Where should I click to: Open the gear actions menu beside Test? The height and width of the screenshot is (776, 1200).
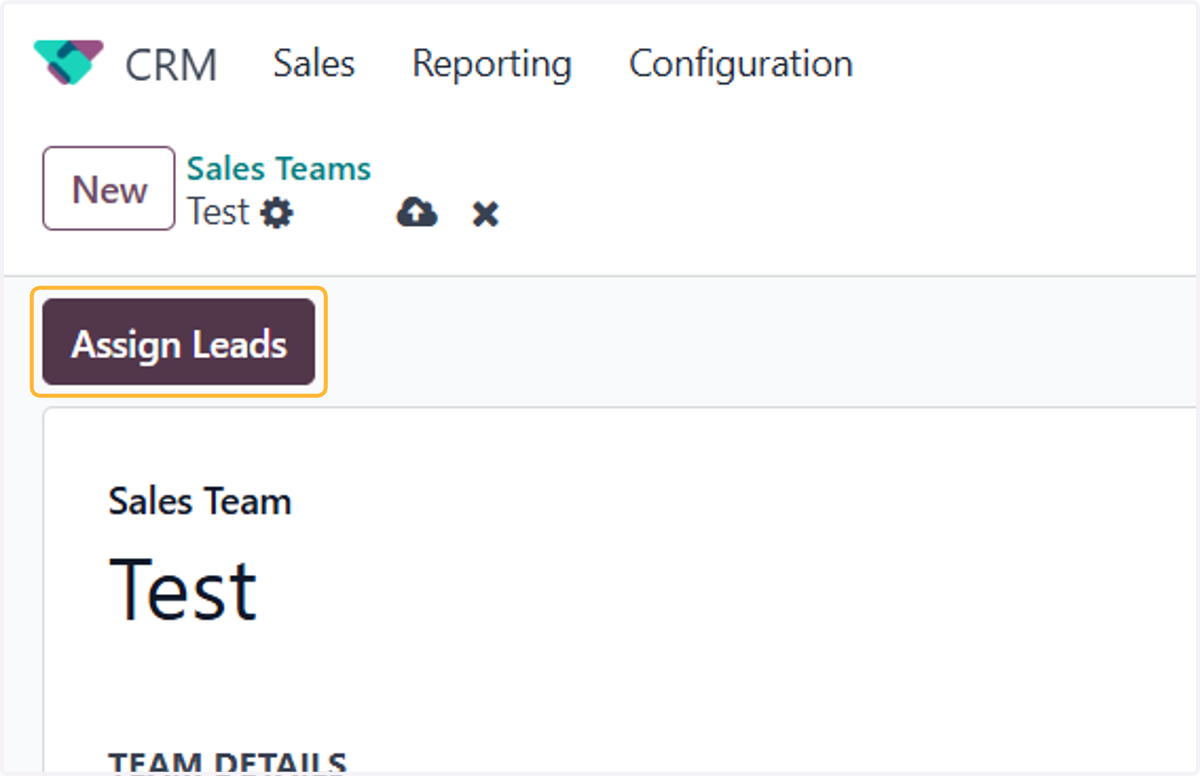(x=277, y=212)
